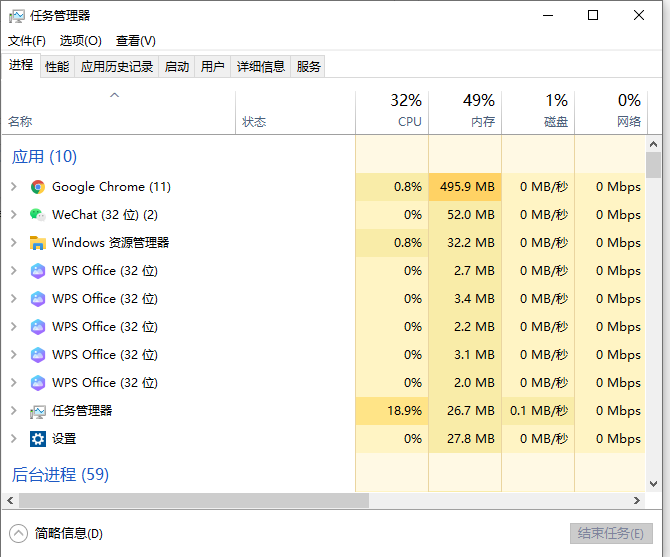Click the 任务管理器 process row icon
Screen dimensions: 670x557
tap(38, 411)
